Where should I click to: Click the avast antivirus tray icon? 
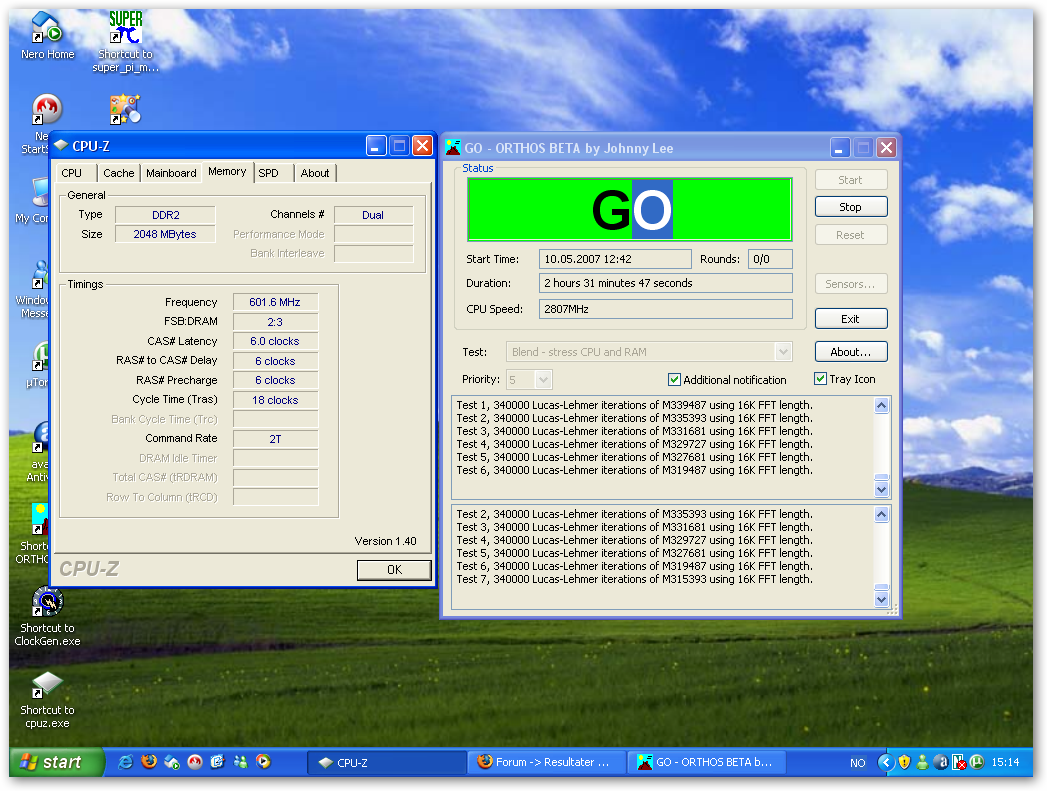coord(941,762)
